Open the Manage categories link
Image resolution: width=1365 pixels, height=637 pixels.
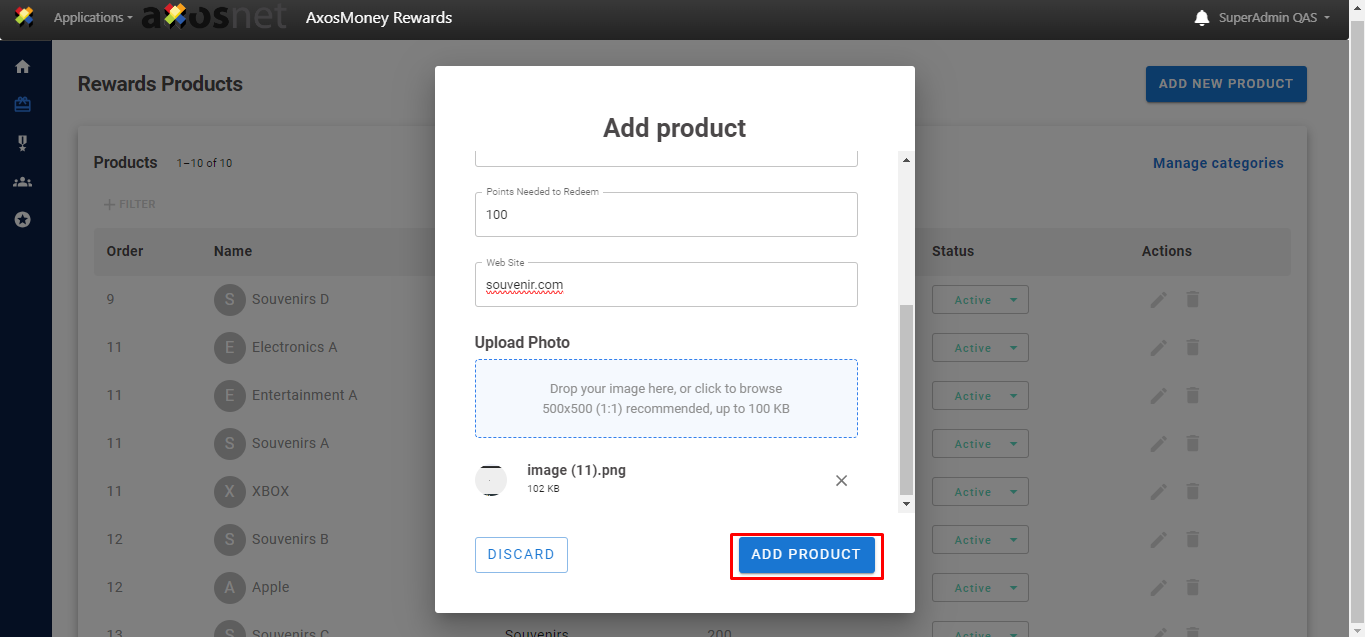[1218, 163]
